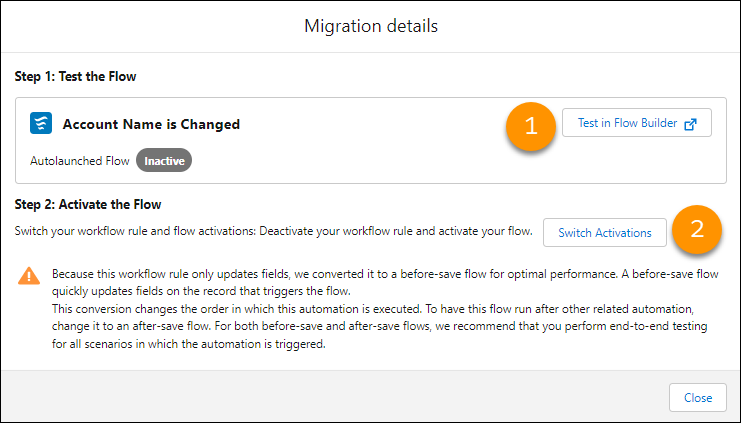Click the Step 2: Activate the Flow heading
741x423 pixels.
coord(88,205)
